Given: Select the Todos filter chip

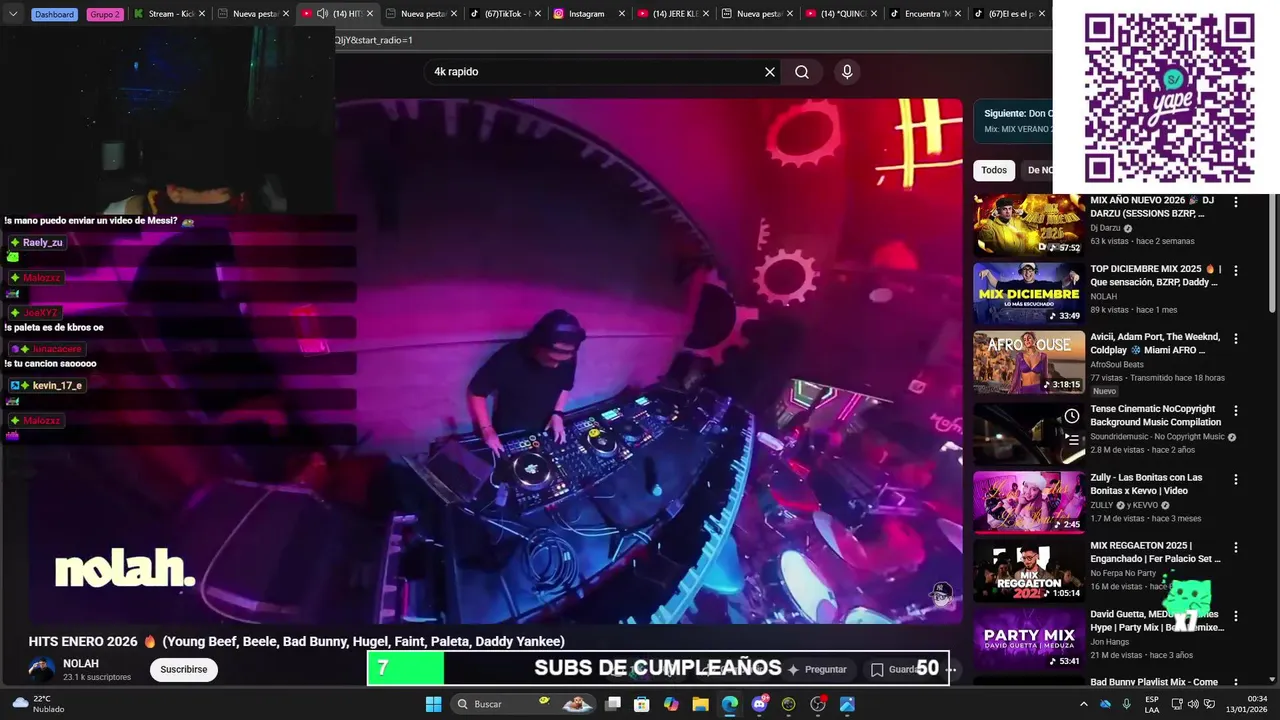Looking at the screenshot, I should (x=994, y=170).
